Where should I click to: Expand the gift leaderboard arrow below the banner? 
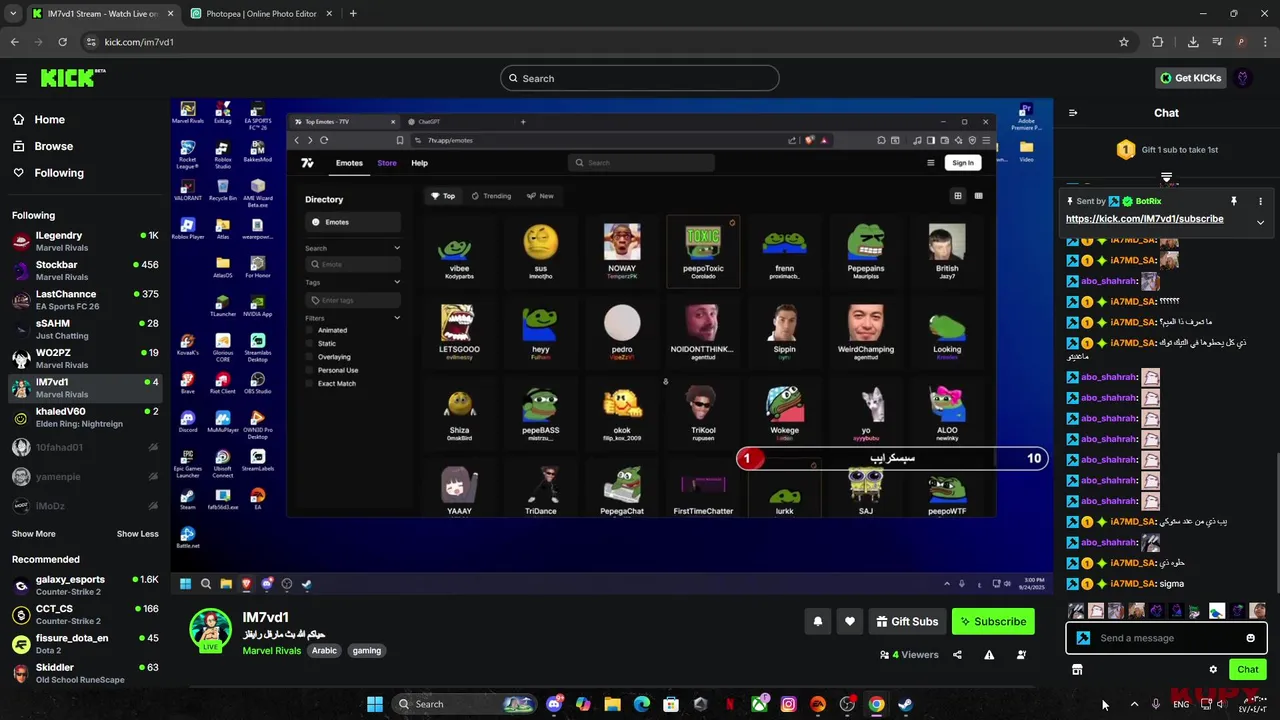[1166, 178]
